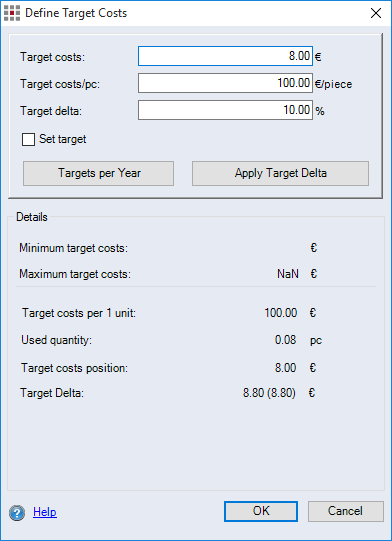
Task: Click the Target delta percentage field
Action: 225,110
